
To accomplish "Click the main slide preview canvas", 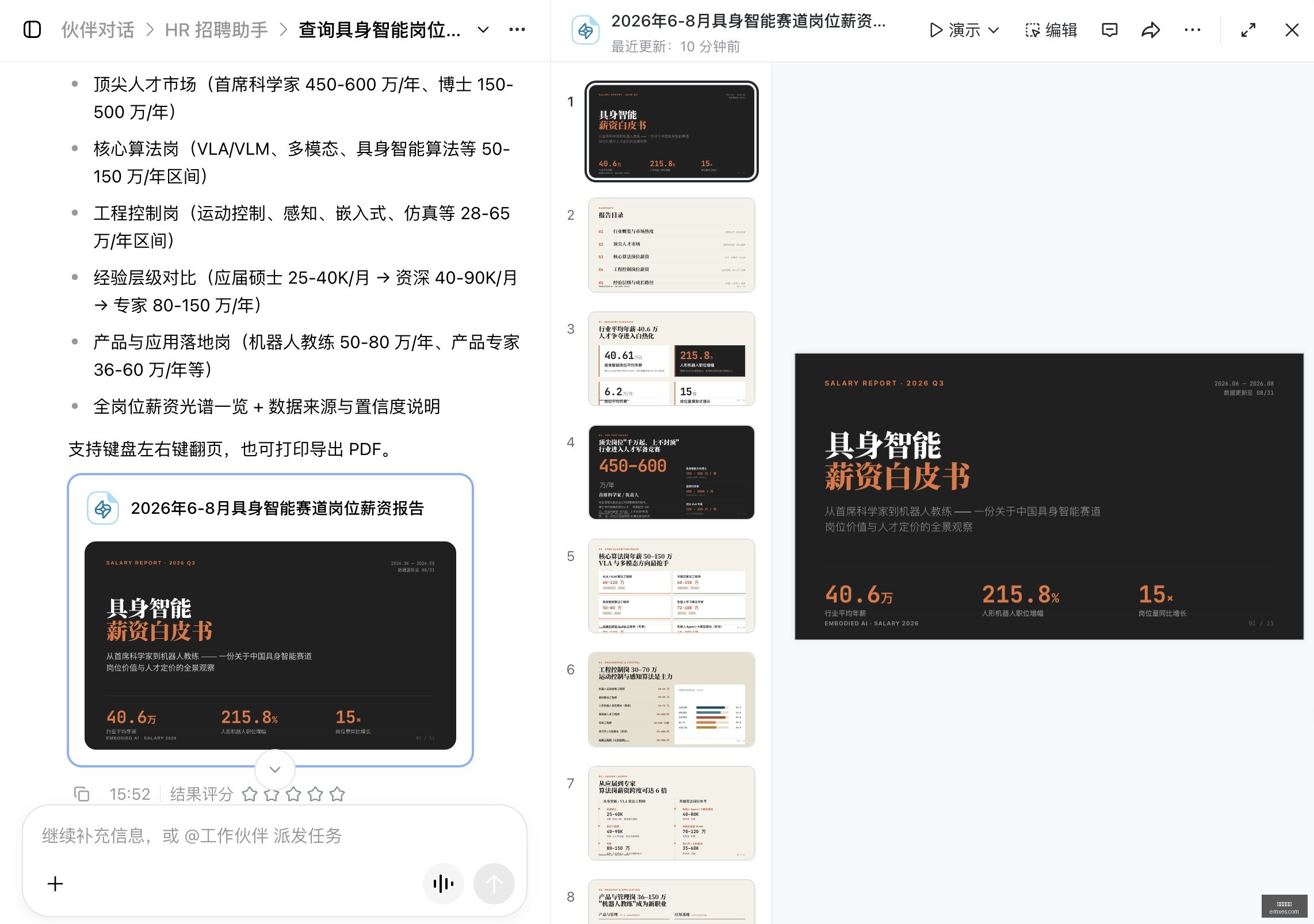I will pyautogui.click(x=1049, y=497).
